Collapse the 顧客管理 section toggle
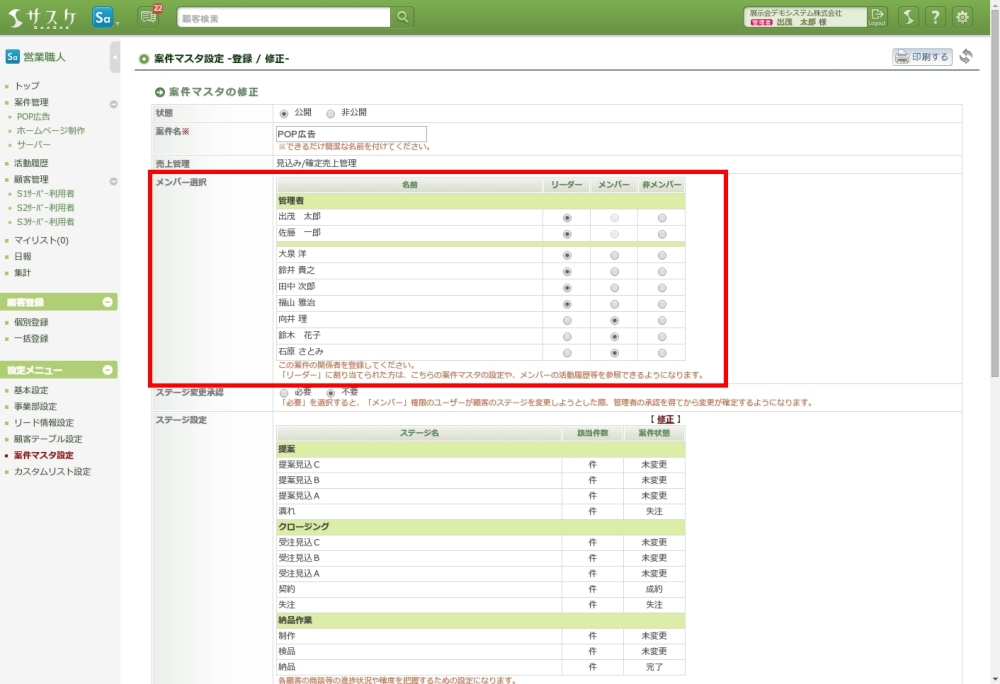The image size is (1000, 684). tap(114, 181)
